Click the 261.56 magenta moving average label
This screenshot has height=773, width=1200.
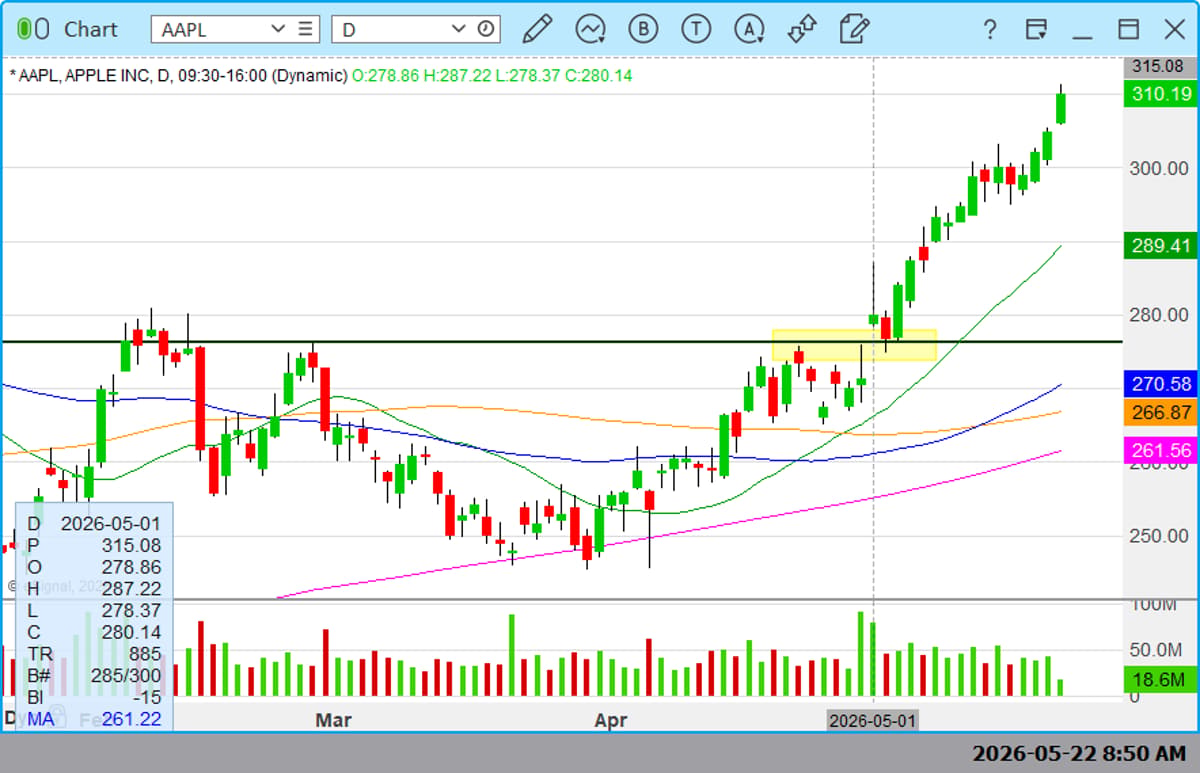[1160, 450]
